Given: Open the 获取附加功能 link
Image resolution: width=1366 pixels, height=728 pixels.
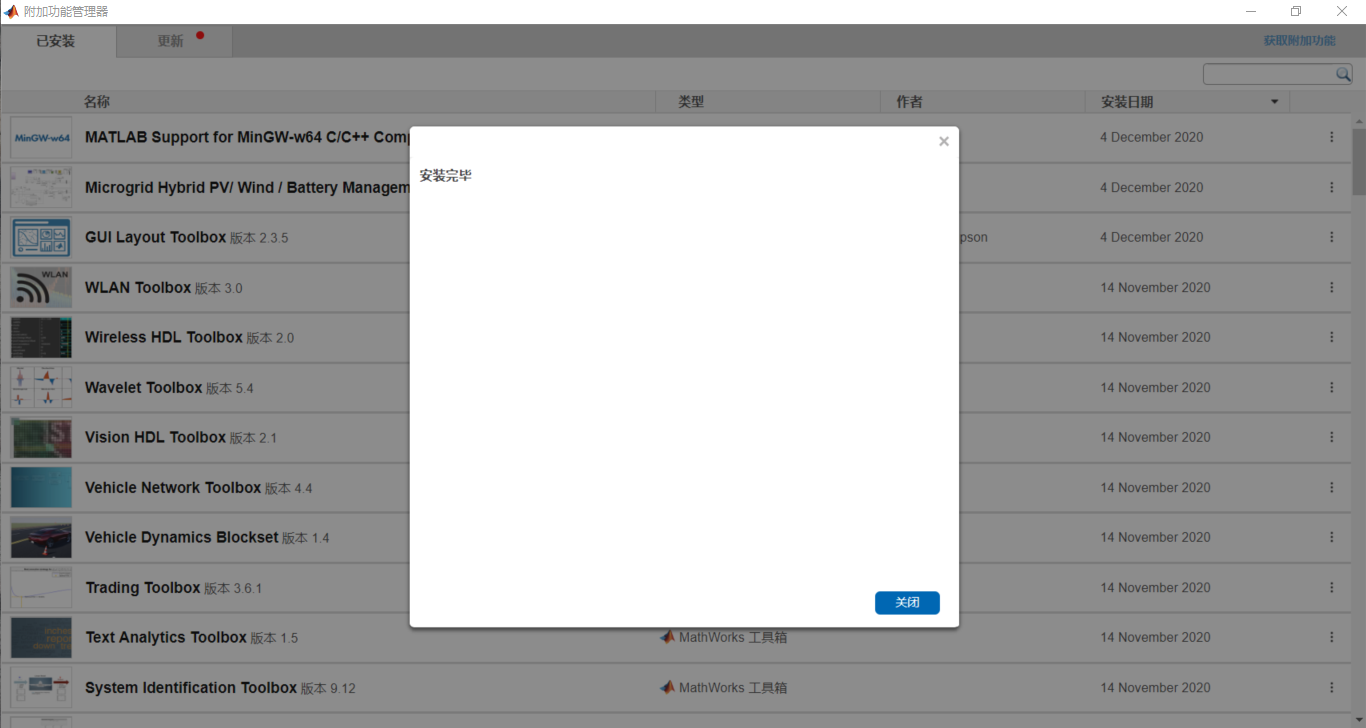Looking at the screenshot, I should click(1299, 41).
